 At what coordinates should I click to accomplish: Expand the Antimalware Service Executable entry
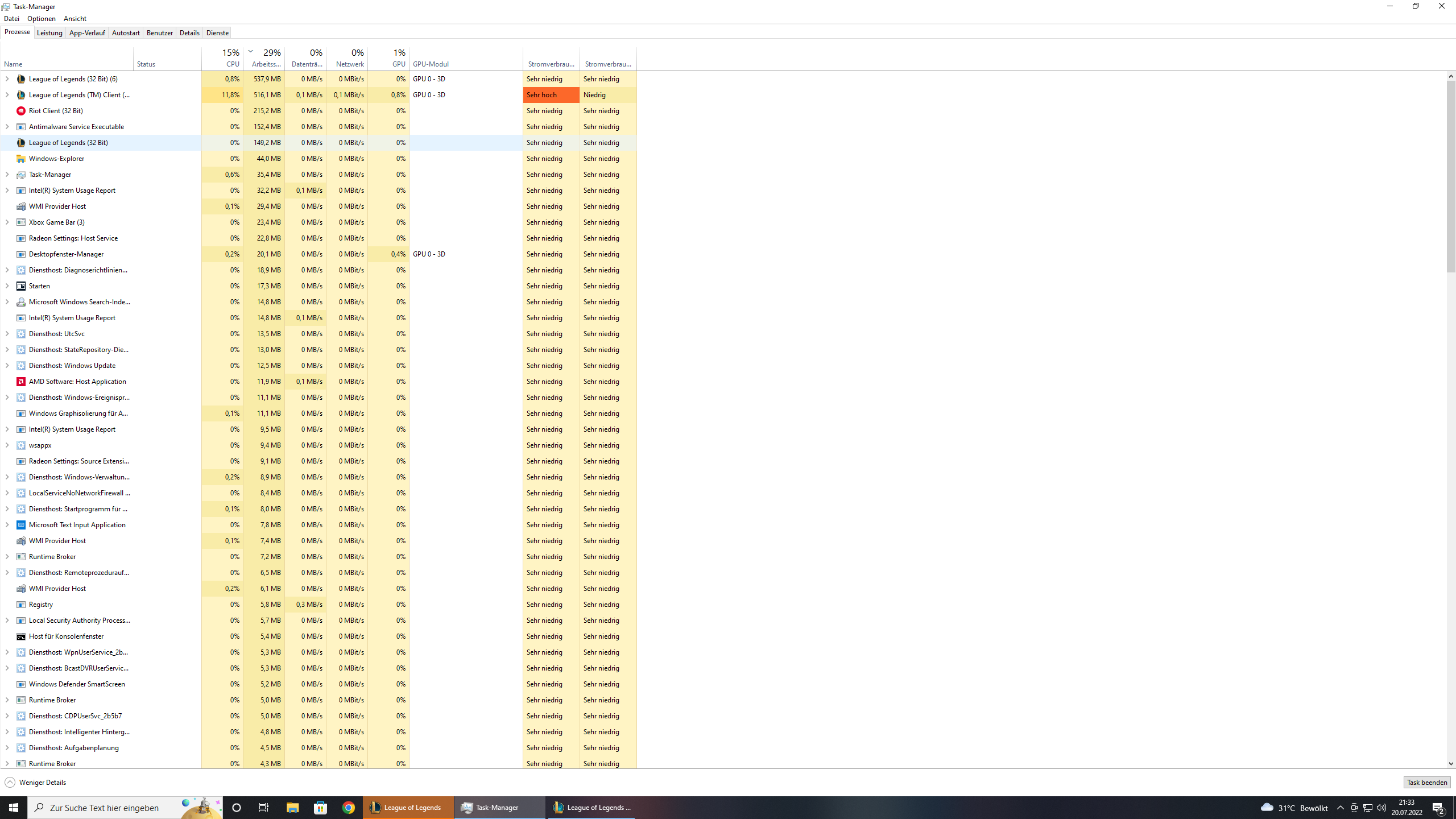(x=7, y=127)
